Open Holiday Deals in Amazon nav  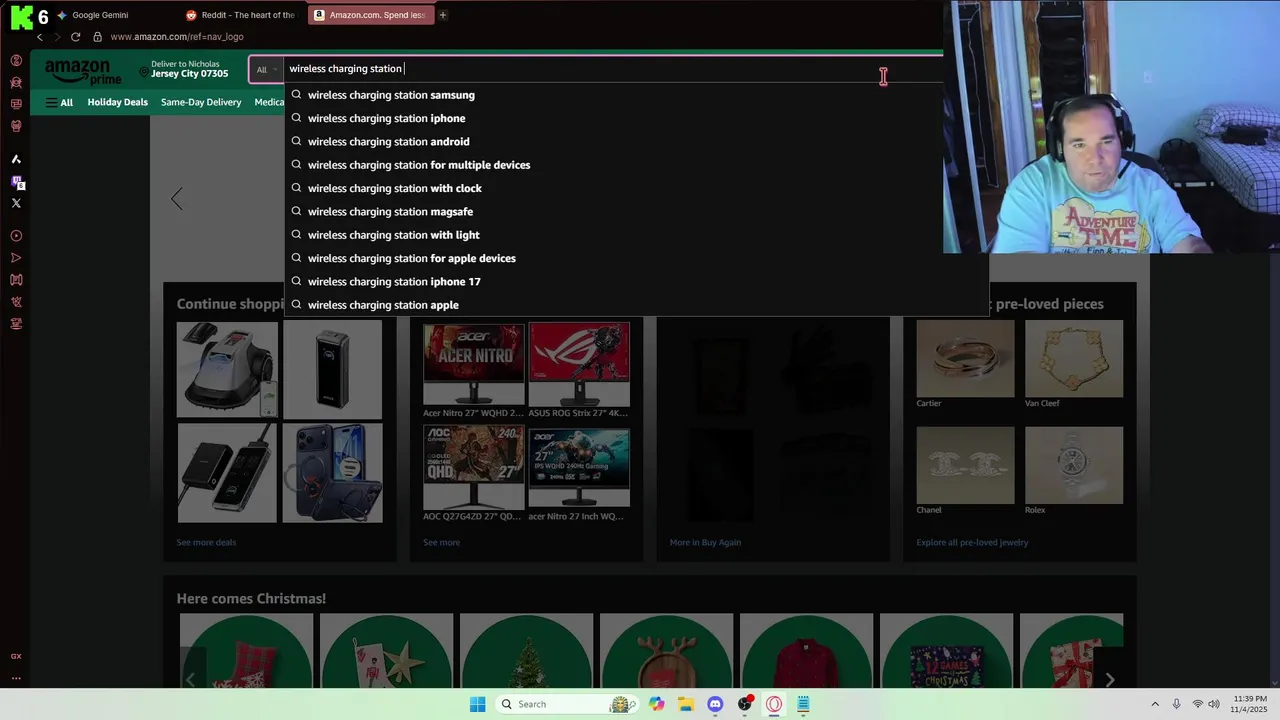click(x=117, y=102)
